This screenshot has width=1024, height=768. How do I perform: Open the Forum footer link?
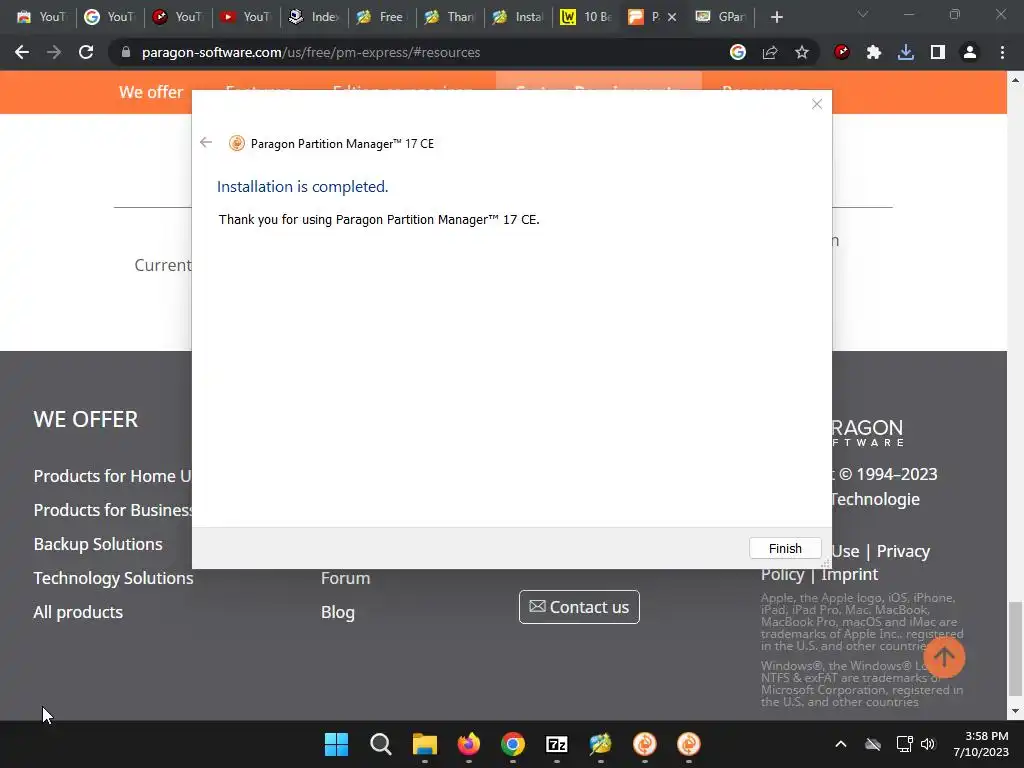[345, 578]
